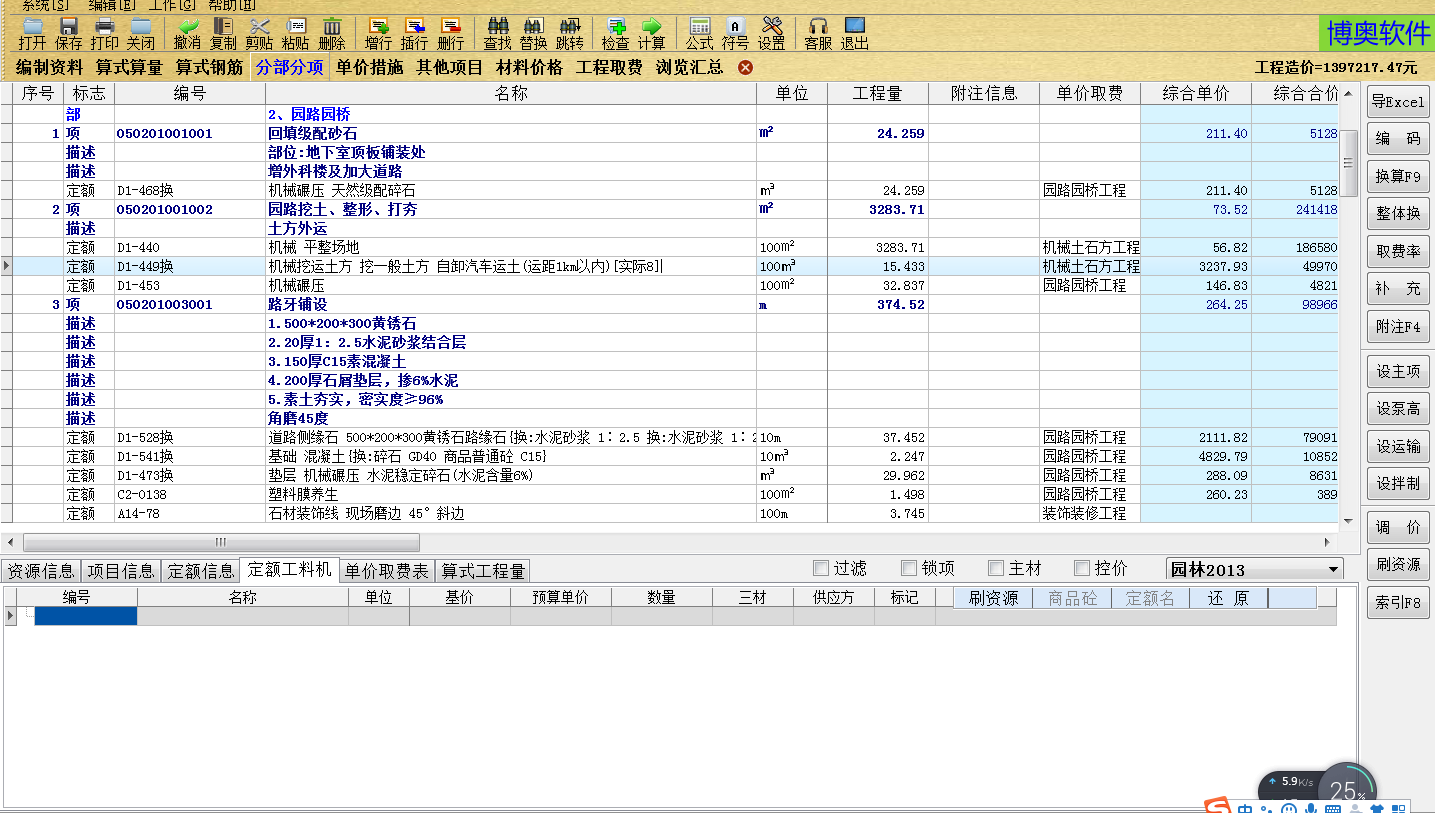The width and height of the screenshot is (1435, 813).
Task: Open the 算式工程量 bottom tab
Action: 483,571
